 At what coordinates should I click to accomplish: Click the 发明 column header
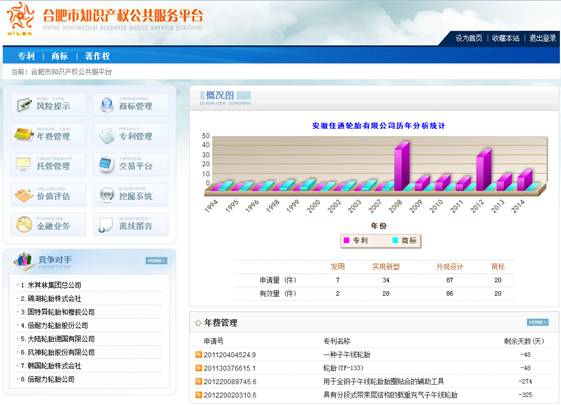pos(338,266)
